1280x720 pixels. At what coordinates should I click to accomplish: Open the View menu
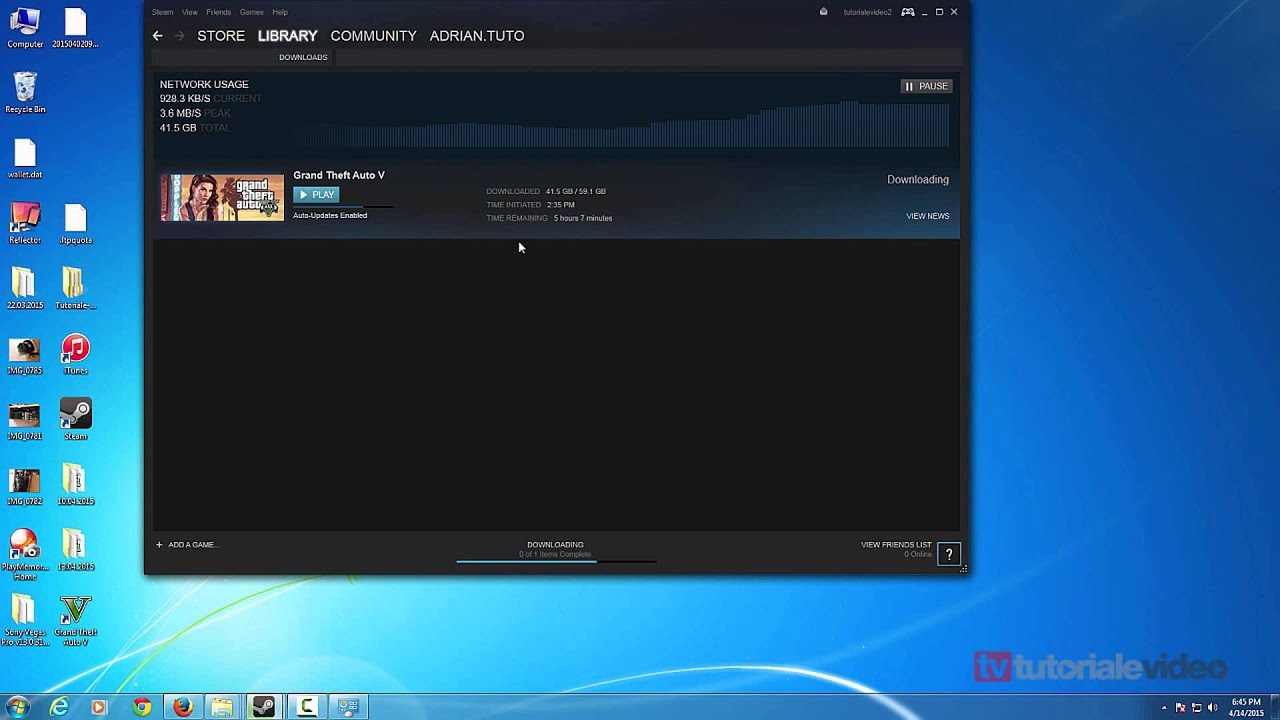click(x=190, y=12)
